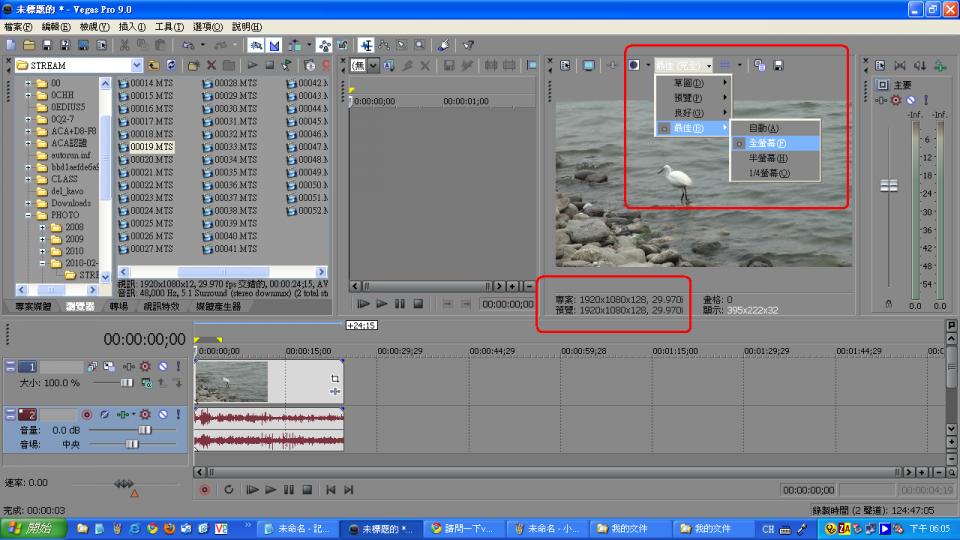The height and width of the screenshot is (540, 960).
Task: Expand the PHOTO folder tree node
Action: (29, 215)
